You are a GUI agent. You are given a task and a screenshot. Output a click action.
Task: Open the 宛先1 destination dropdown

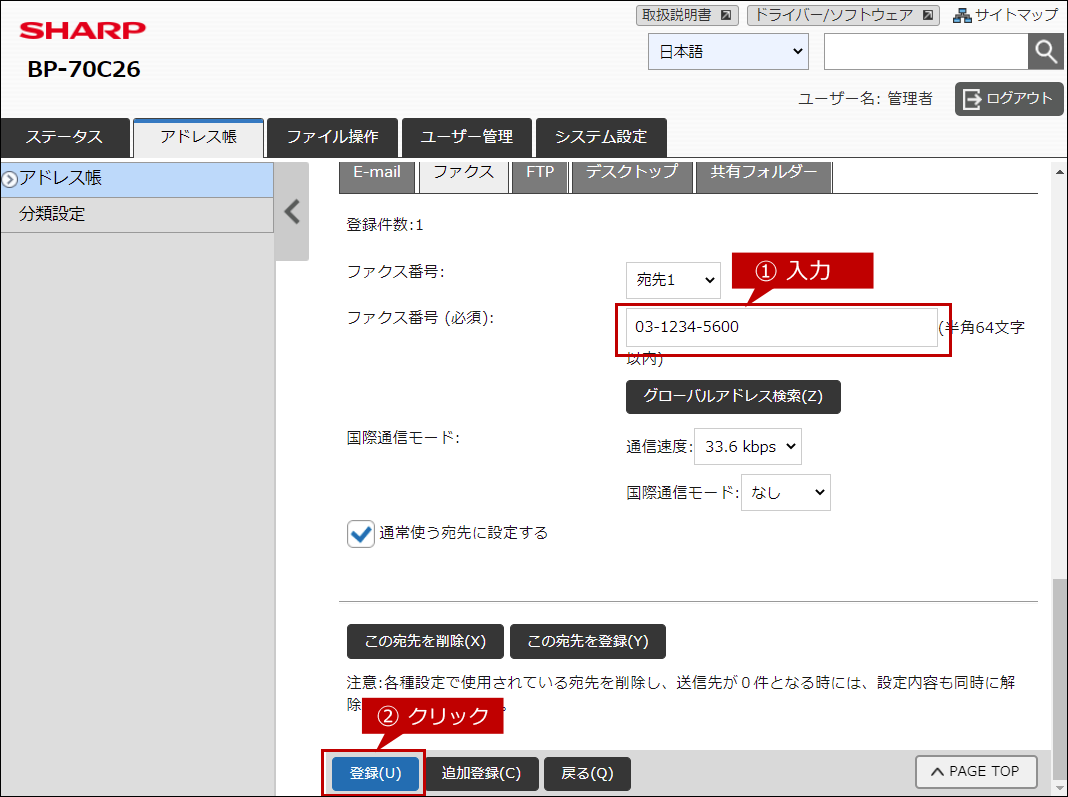point(673,280)
